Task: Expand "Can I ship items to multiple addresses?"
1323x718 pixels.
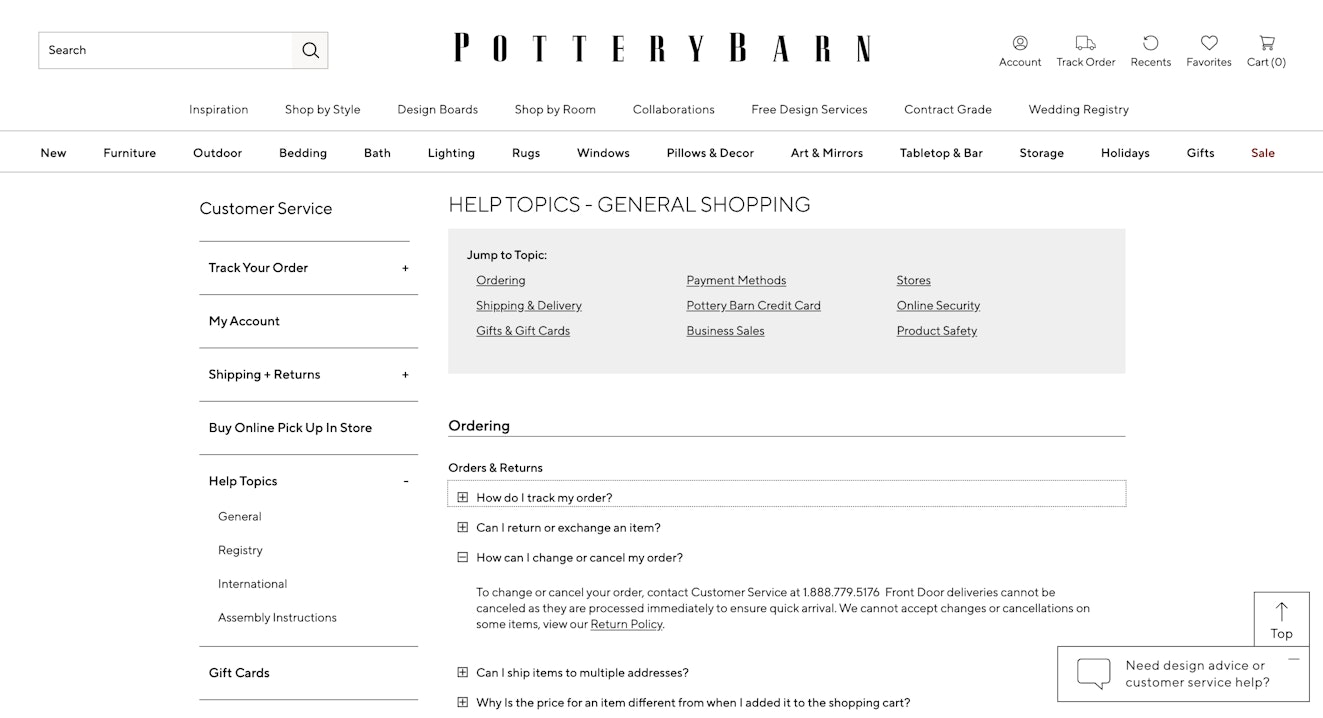Action: 462,673
